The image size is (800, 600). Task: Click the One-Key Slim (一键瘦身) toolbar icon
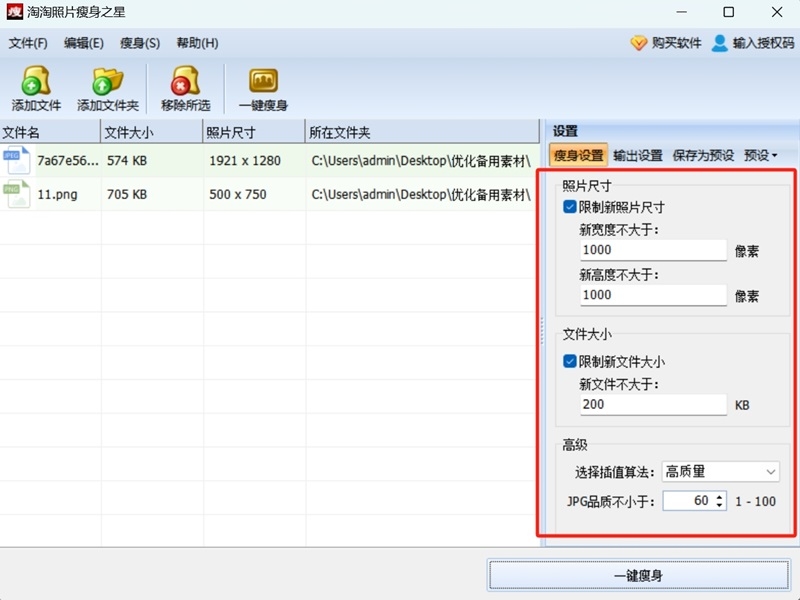(x=263, y=81)
